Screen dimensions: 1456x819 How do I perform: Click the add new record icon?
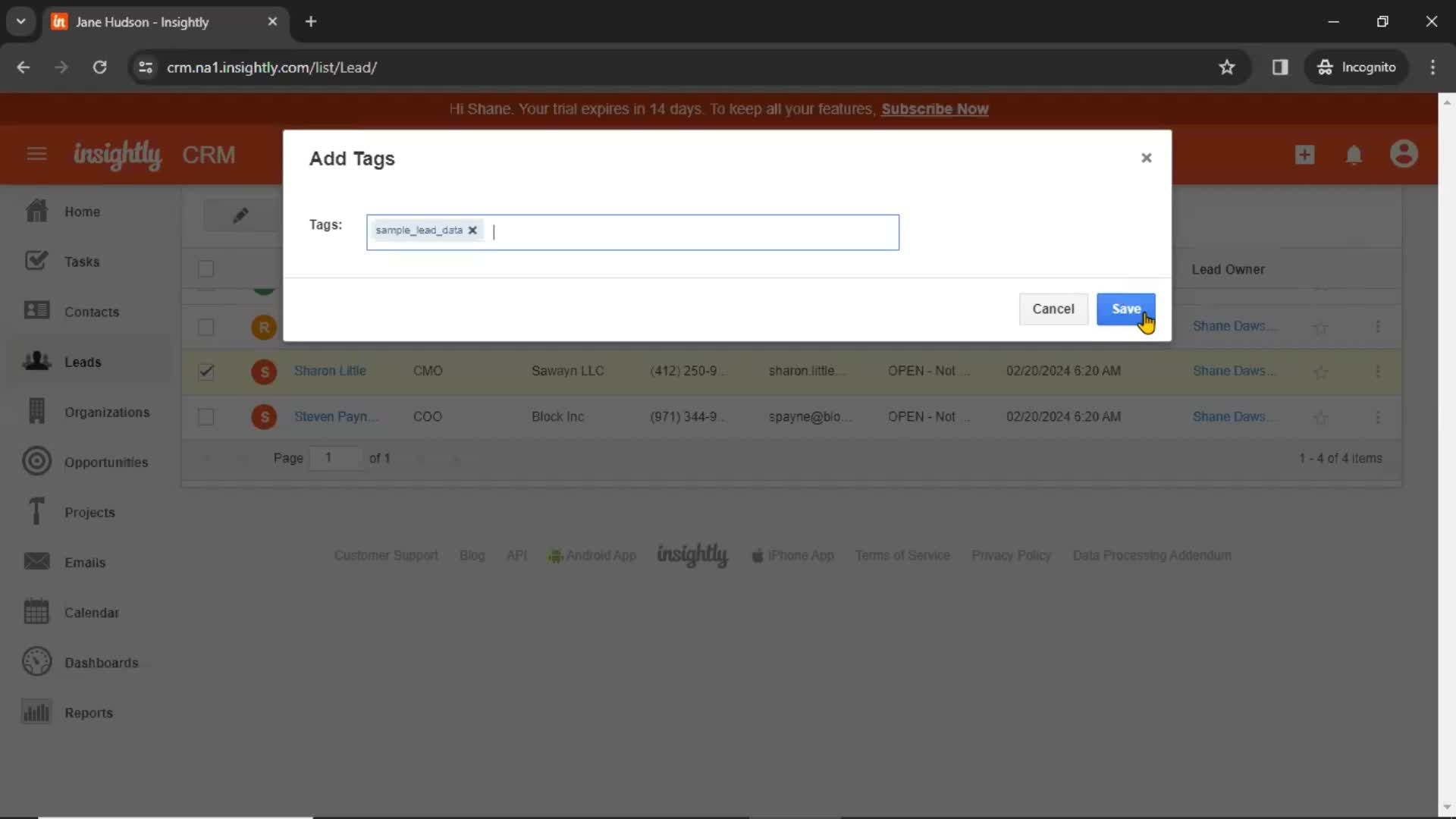coord(1305,154)
